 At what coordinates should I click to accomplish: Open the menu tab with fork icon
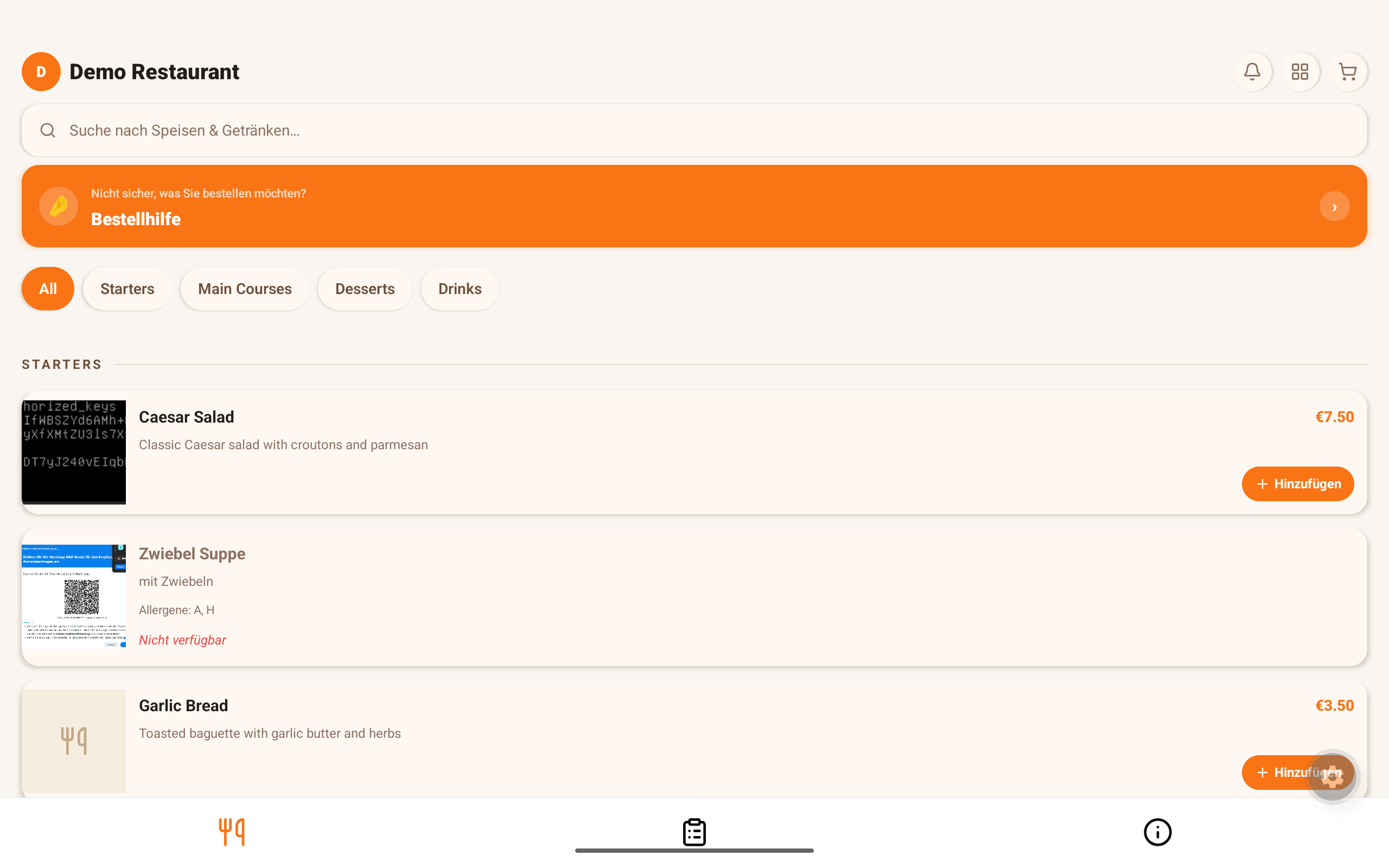231,832
